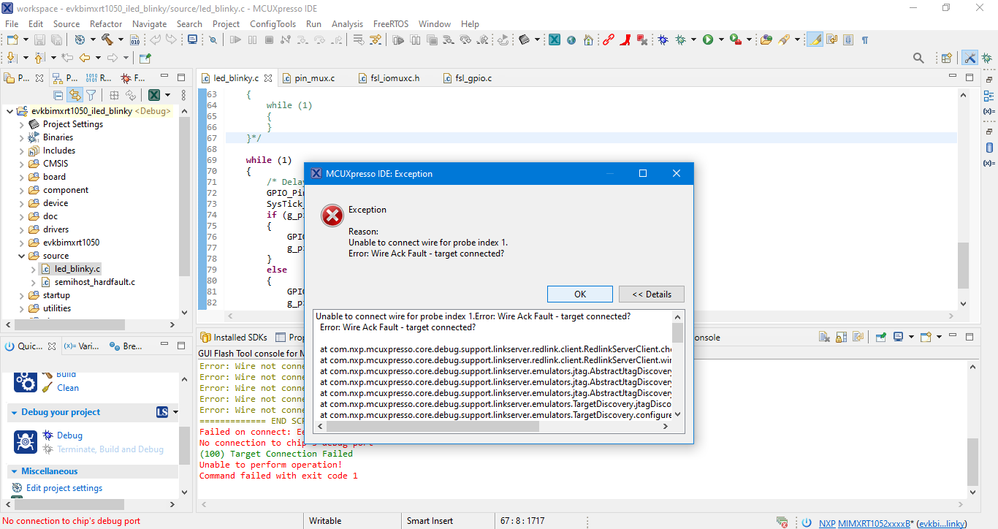Switch to the Debug perspective bug icon
Viewport: 998px width, 529px height.
(987, 58)
